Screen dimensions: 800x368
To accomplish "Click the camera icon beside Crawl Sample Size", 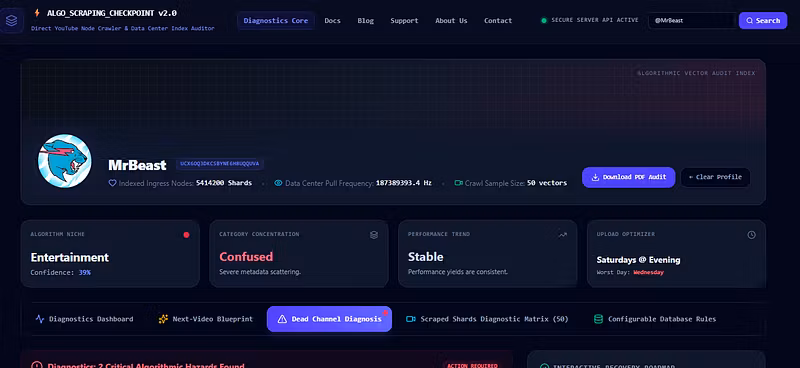I will [459, 183].
